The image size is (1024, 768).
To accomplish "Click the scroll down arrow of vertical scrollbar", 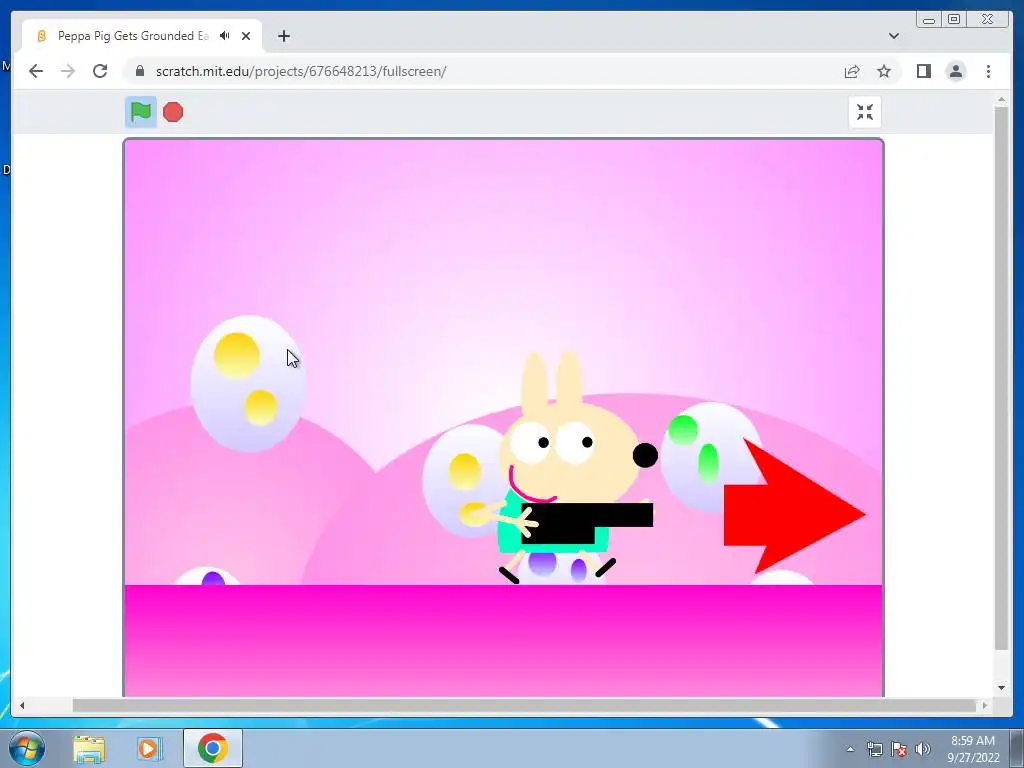I will pos(1001,688).
